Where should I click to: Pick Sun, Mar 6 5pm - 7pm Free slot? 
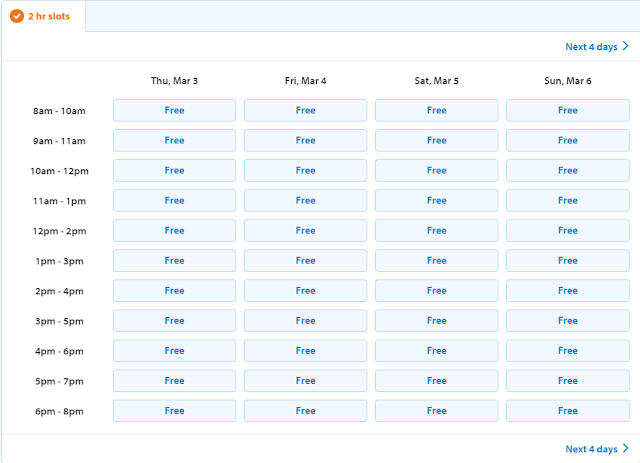568,381
